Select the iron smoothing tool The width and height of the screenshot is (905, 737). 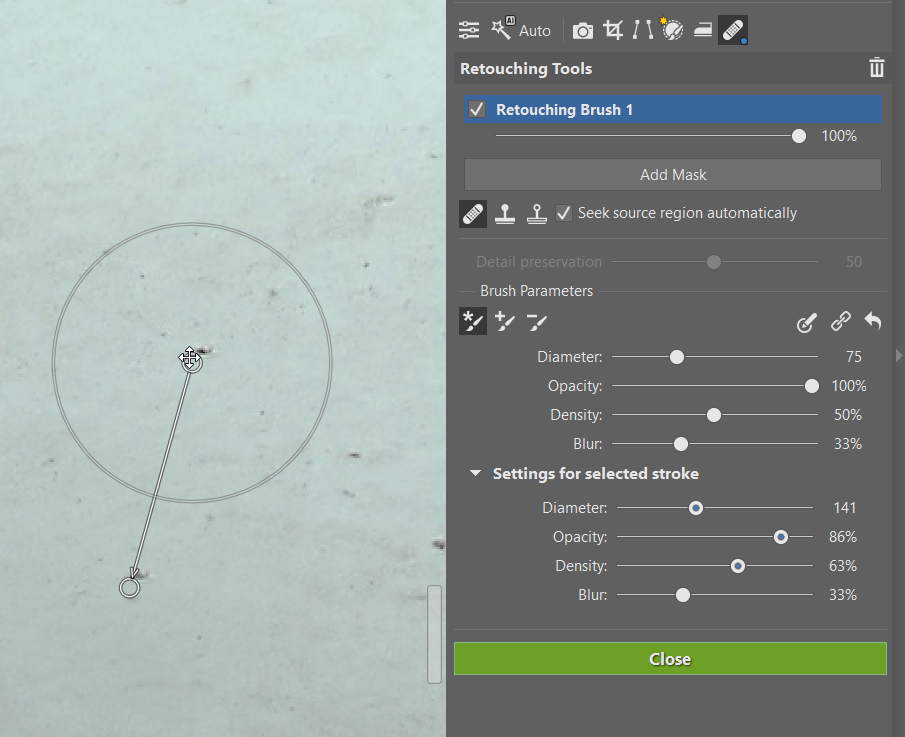coord(702,30)
